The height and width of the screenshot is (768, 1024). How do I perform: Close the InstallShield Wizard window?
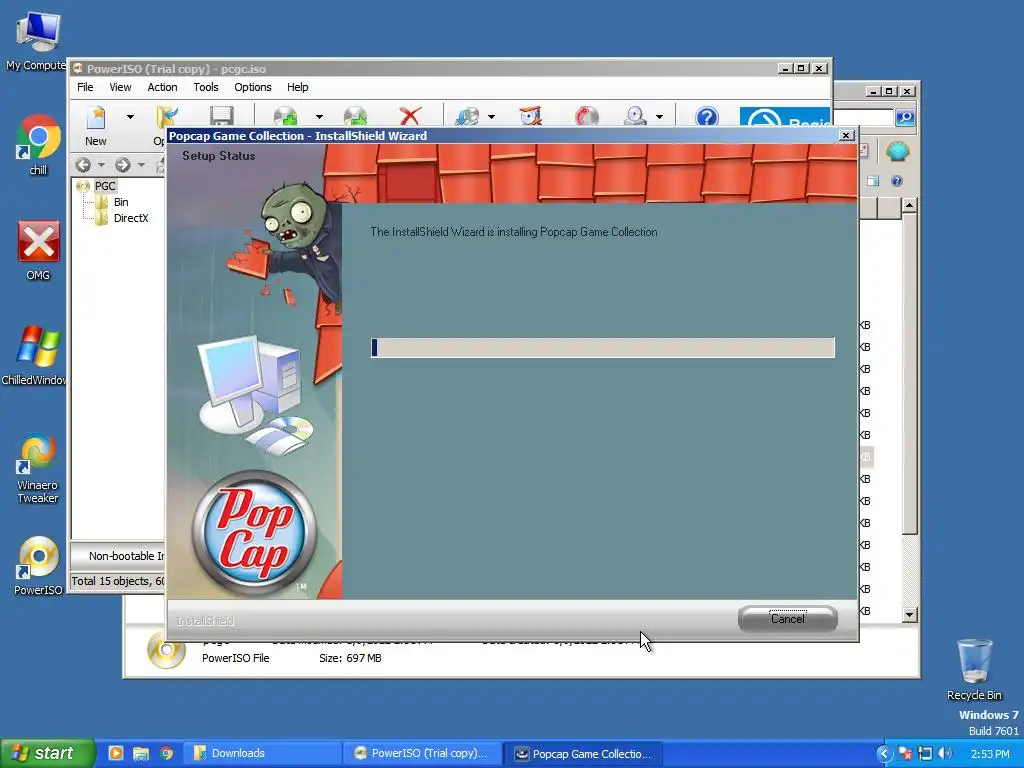[x=846, y=135]
